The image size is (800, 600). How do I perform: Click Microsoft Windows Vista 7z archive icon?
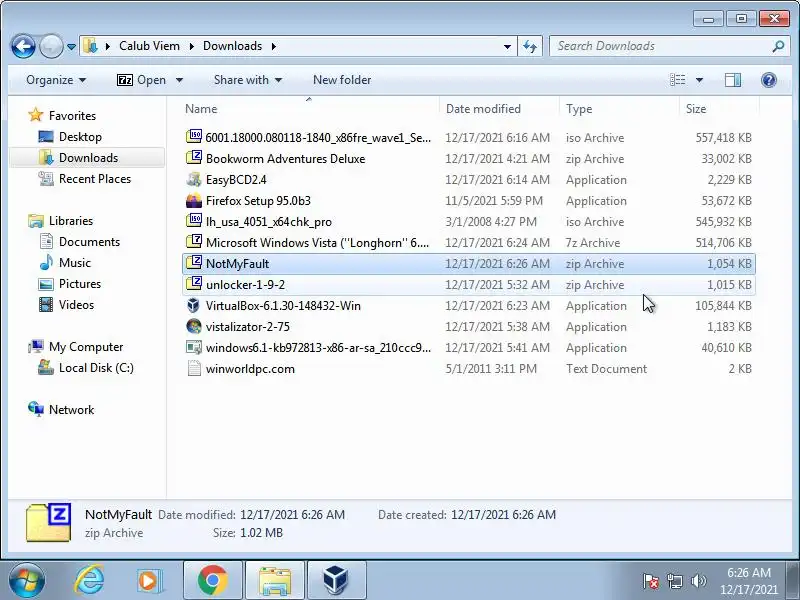[x=194, y=242]
